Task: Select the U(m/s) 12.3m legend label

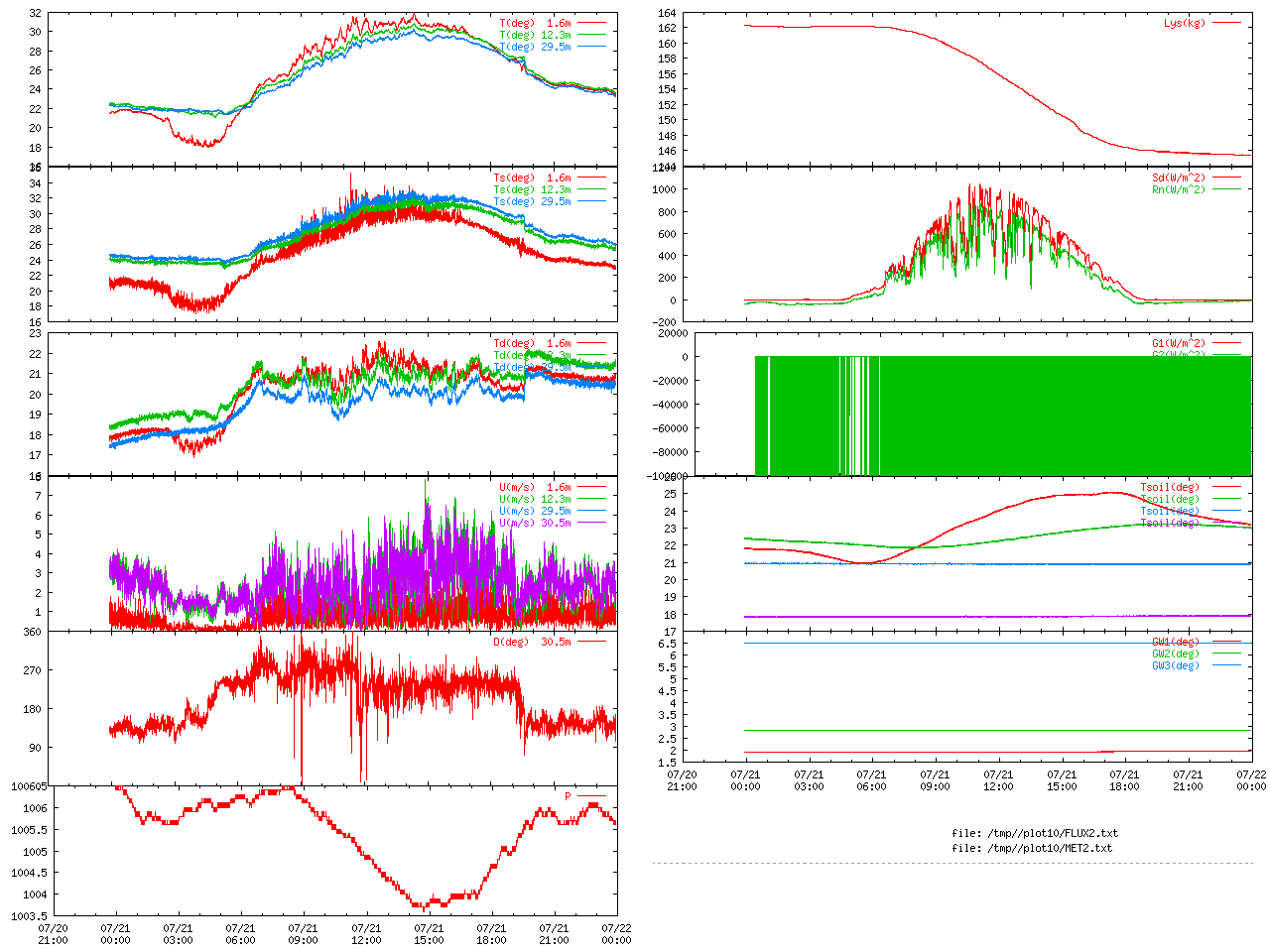Action: [x=535, y=499]
